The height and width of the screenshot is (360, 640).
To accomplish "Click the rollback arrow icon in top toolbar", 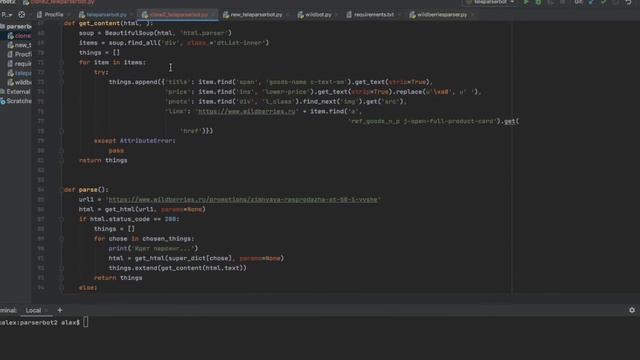I will pyautogui.click(x=628, y=2).
